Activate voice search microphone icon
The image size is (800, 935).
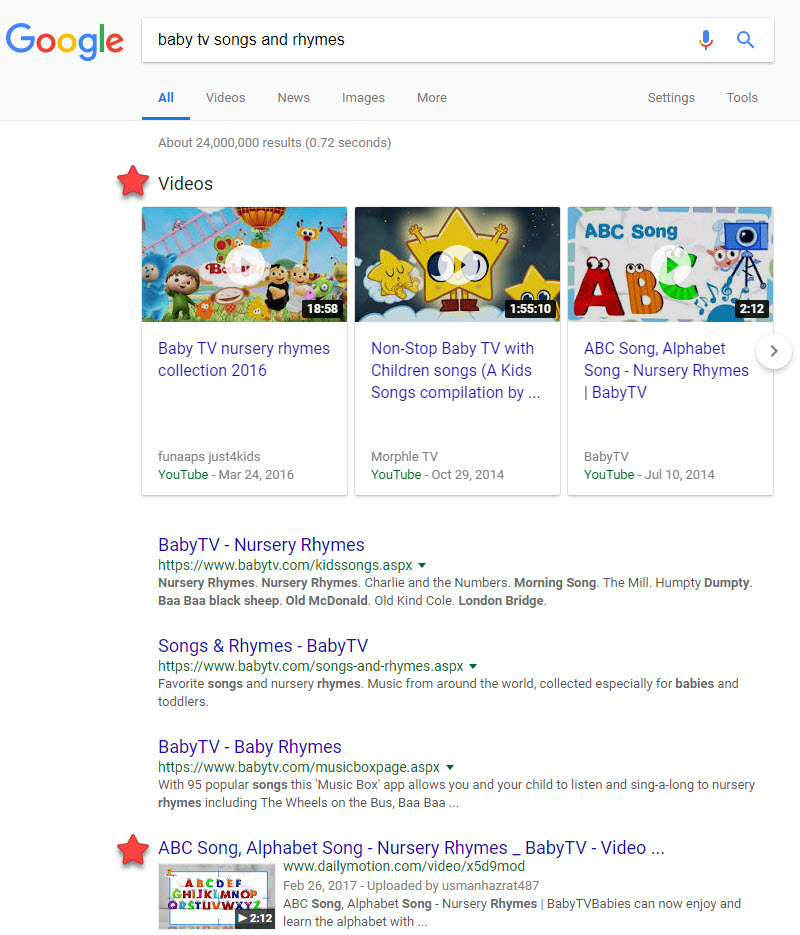tap(706, 40)
